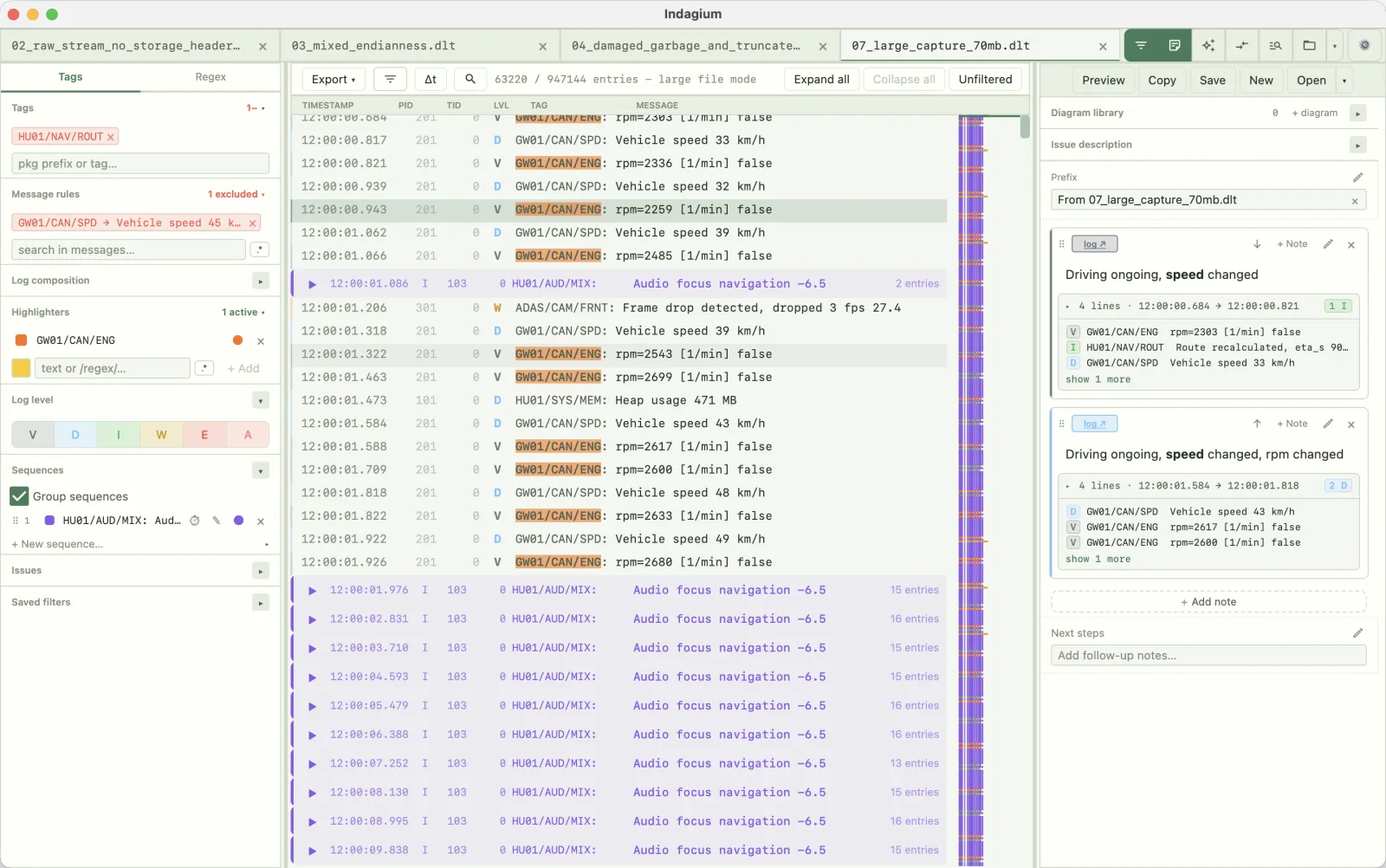Click the Save button in notes panel
This screenshot has width=1386, height=868.
pos(1212,81)
